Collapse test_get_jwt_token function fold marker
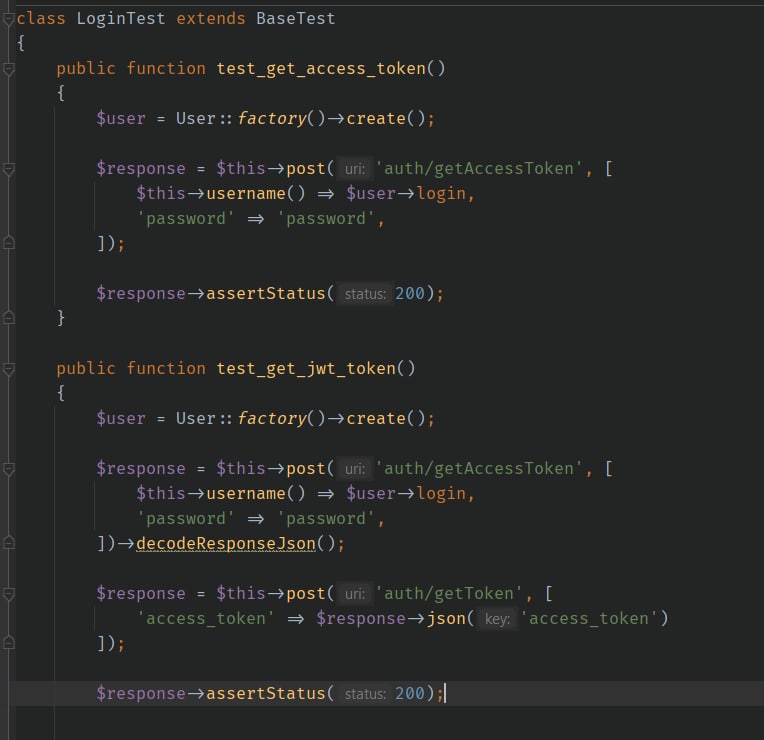The image size is (764, 740). point(8,369)
